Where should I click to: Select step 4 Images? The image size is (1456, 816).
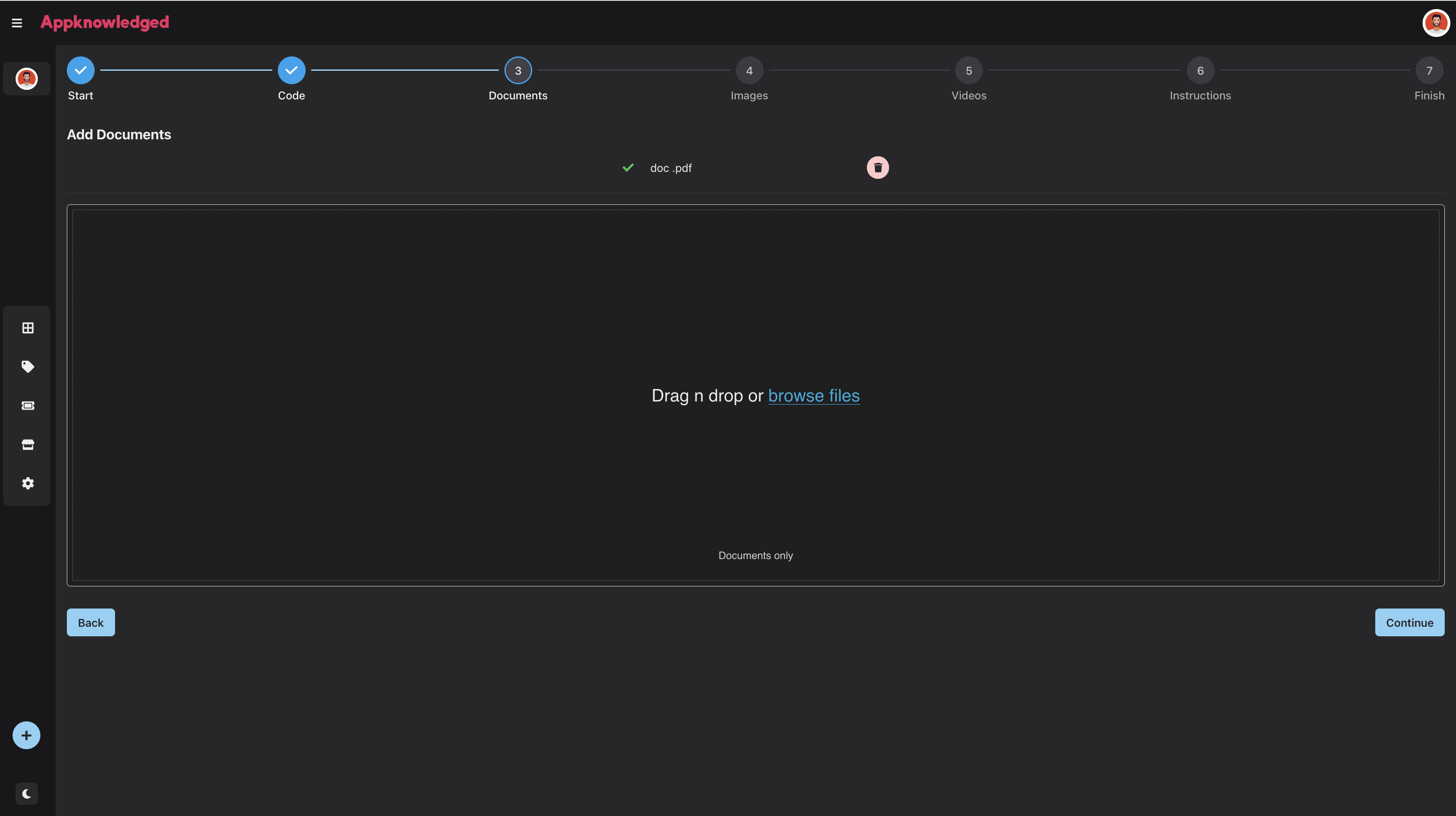coord(749,71)
